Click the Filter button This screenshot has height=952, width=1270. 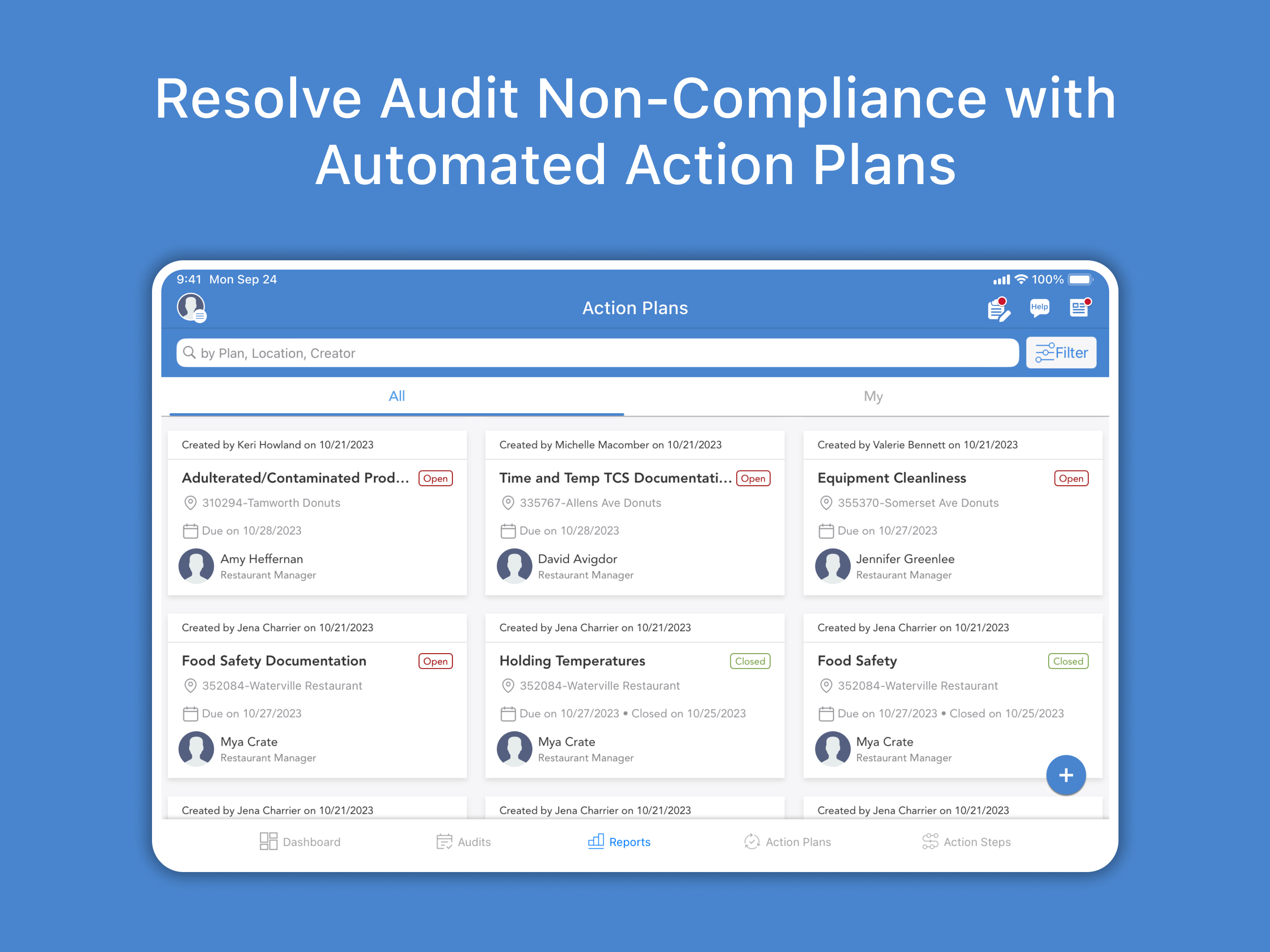tap(1061, 352)
